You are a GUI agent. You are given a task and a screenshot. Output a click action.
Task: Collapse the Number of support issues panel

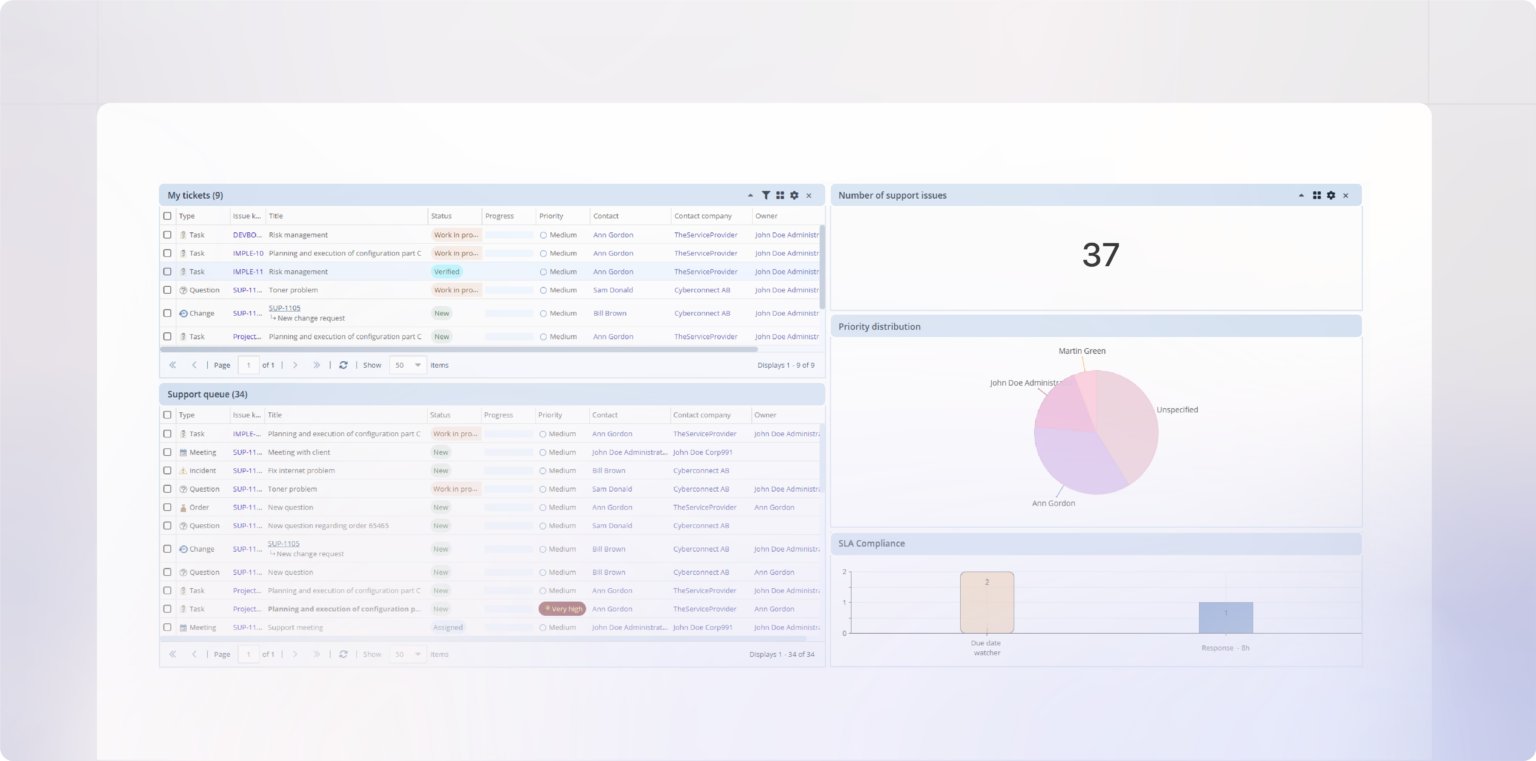point(1301,196)
